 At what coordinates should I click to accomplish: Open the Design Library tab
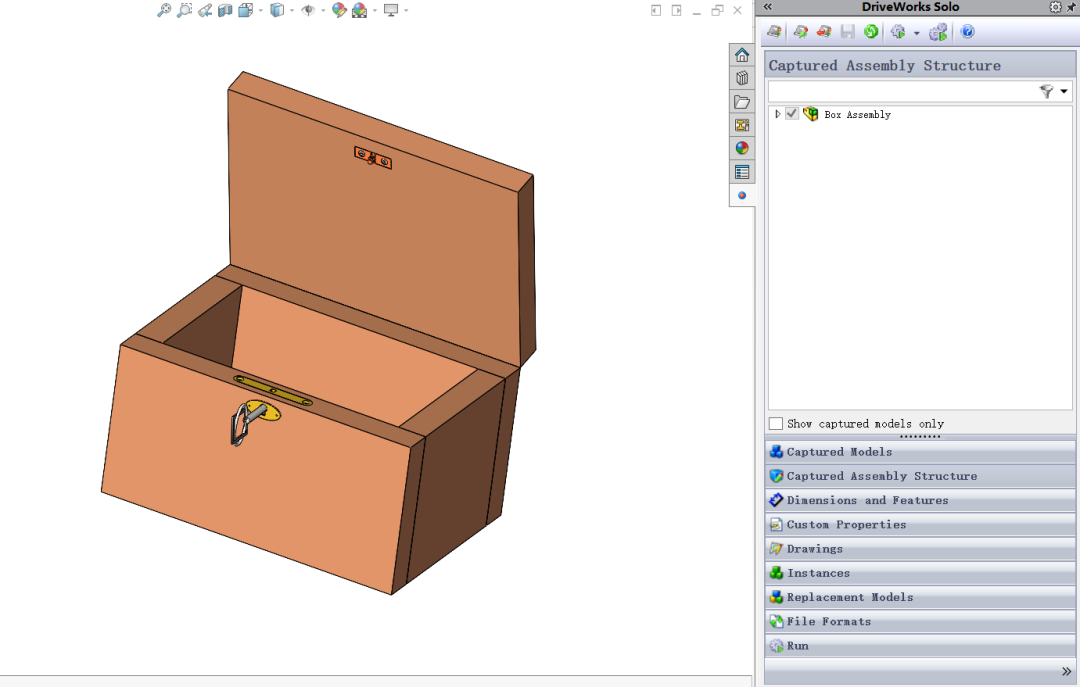(742, 78)
